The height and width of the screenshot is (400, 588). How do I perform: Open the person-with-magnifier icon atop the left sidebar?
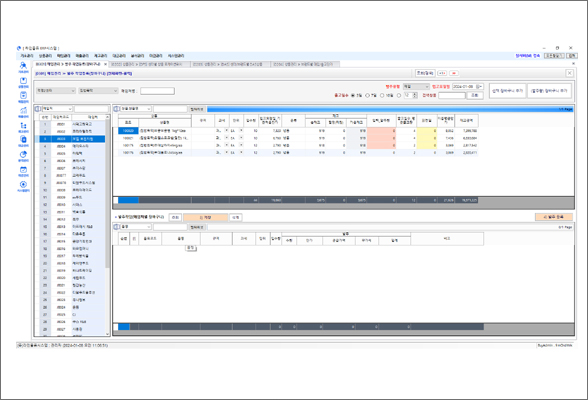[x=23, y=66]
